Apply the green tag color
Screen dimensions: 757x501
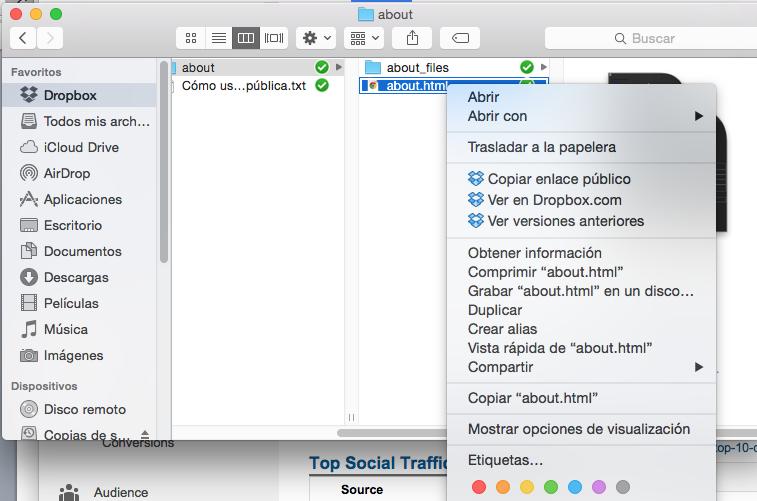click(551, 487)
